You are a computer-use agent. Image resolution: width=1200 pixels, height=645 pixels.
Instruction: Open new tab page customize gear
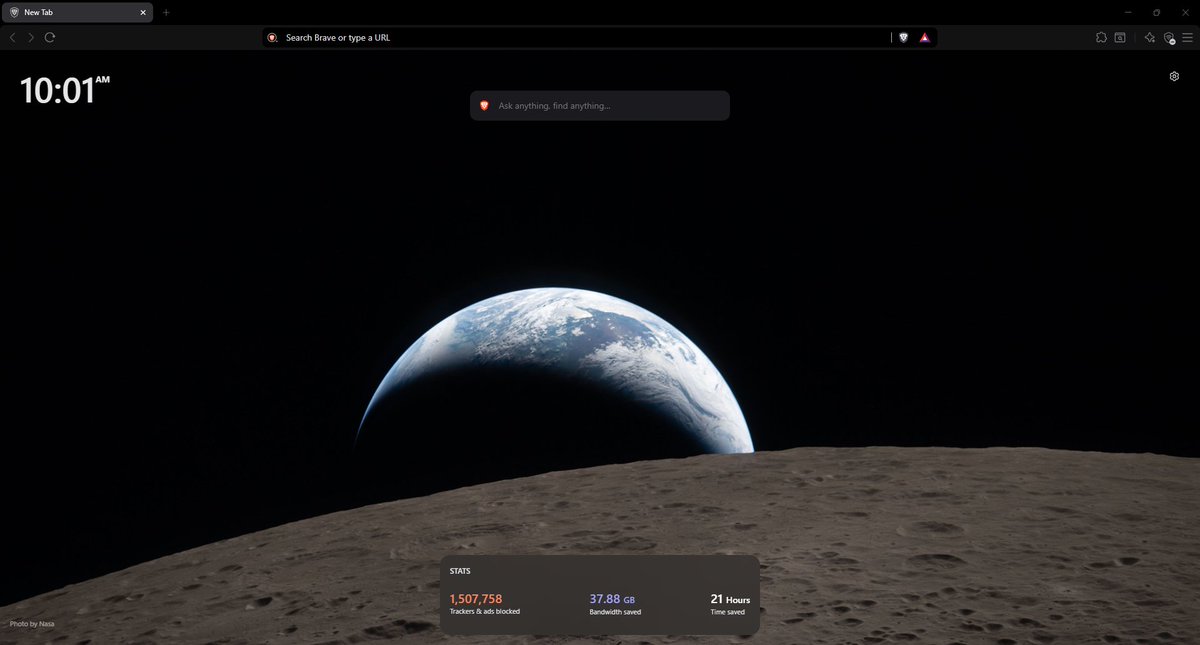[x=1174, y=76]
